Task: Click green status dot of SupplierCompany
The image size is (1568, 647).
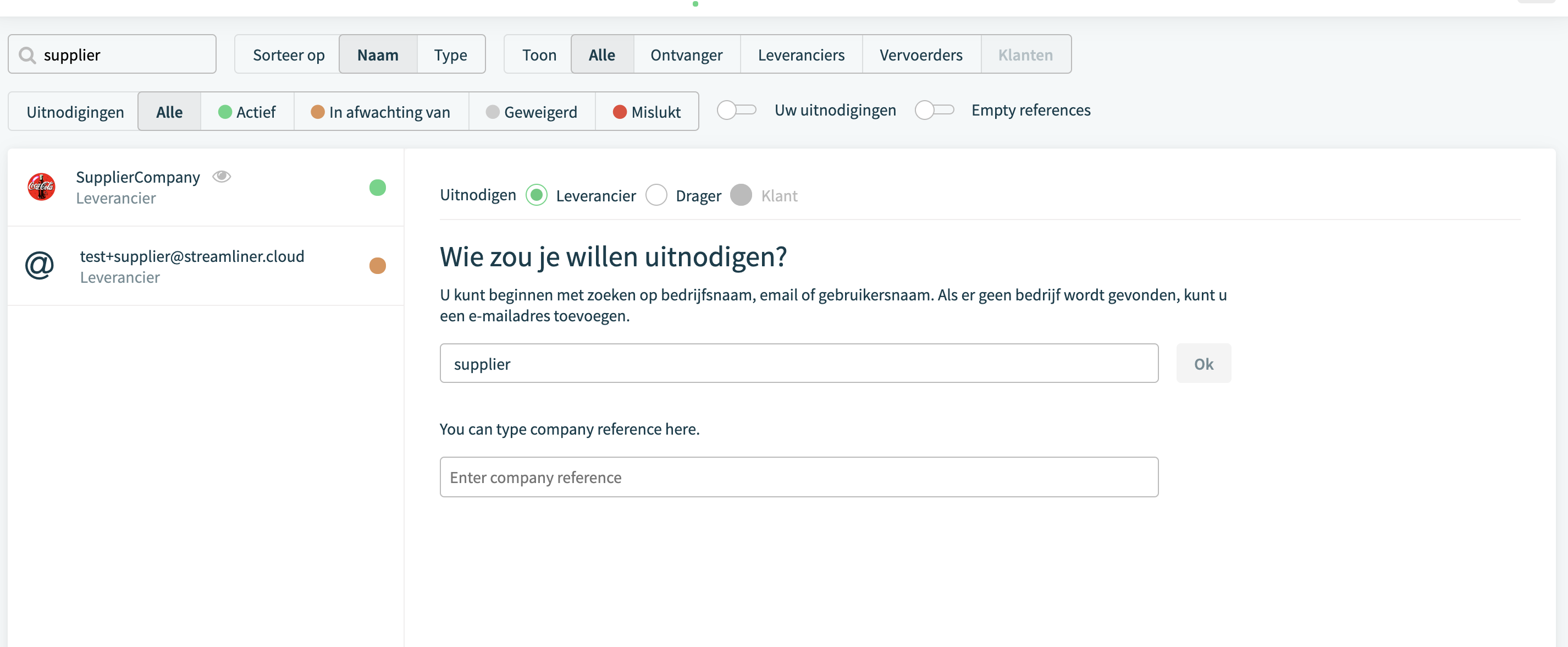Action: click(x=377, y=187)
